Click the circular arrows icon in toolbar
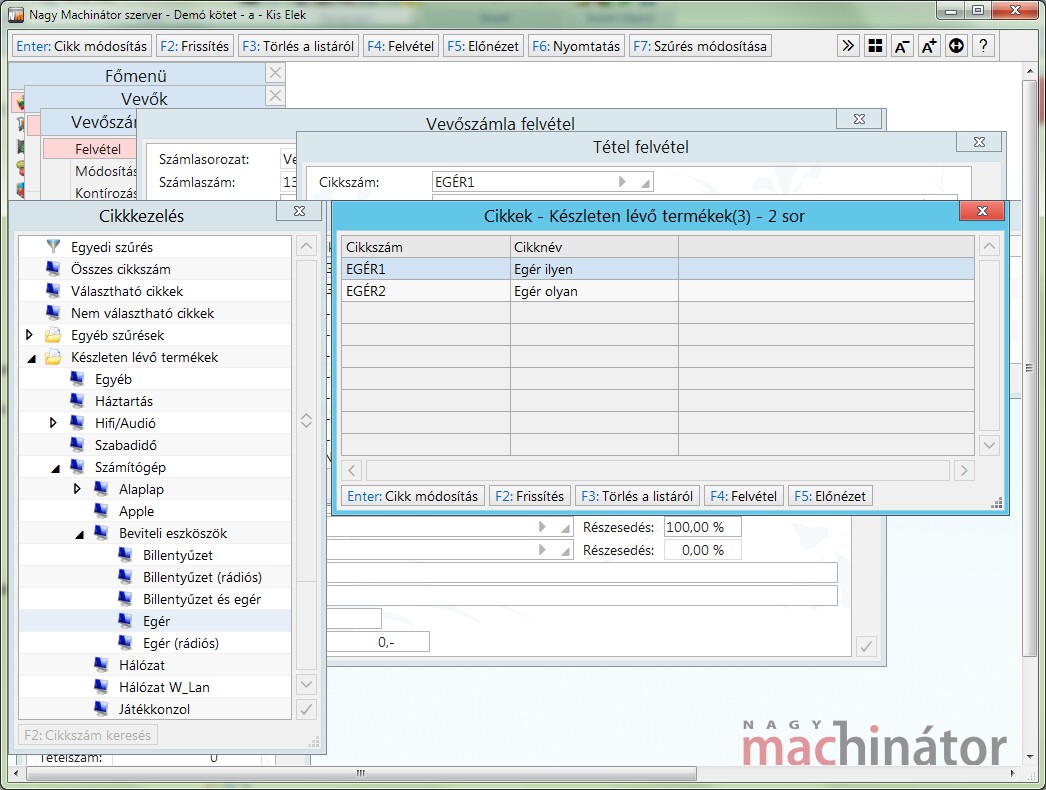Viewport: 1046px width, 790px height. click(956, 46)
